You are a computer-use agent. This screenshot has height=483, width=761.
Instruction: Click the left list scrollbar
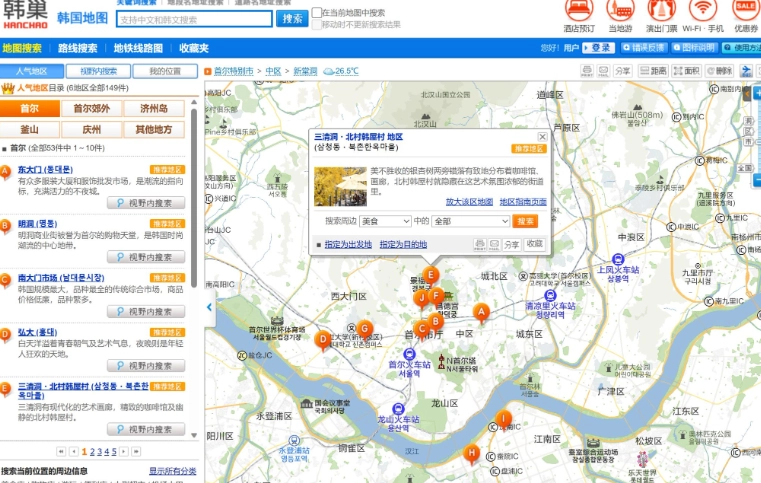point(194,198)
